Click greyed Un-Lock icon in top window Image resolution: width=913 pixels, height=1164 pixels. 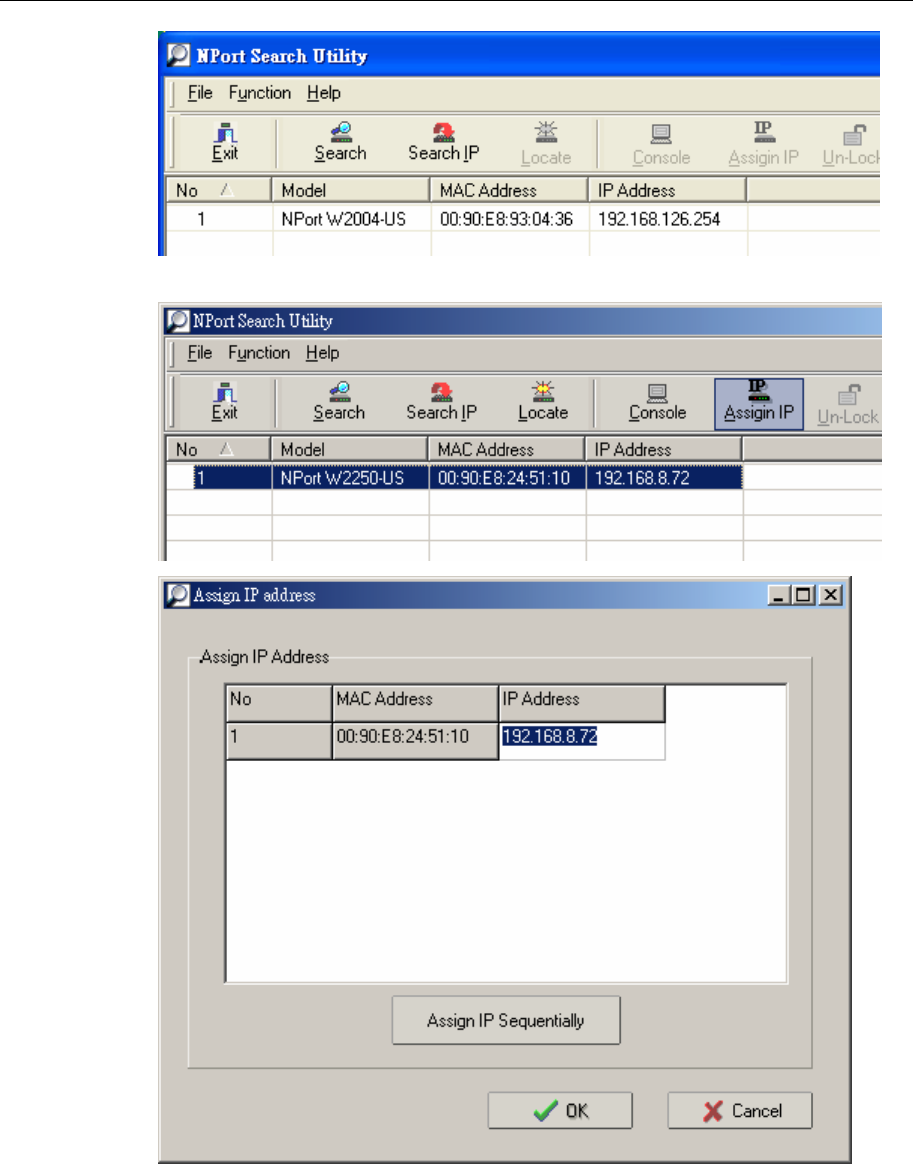[x=851, y=144]
